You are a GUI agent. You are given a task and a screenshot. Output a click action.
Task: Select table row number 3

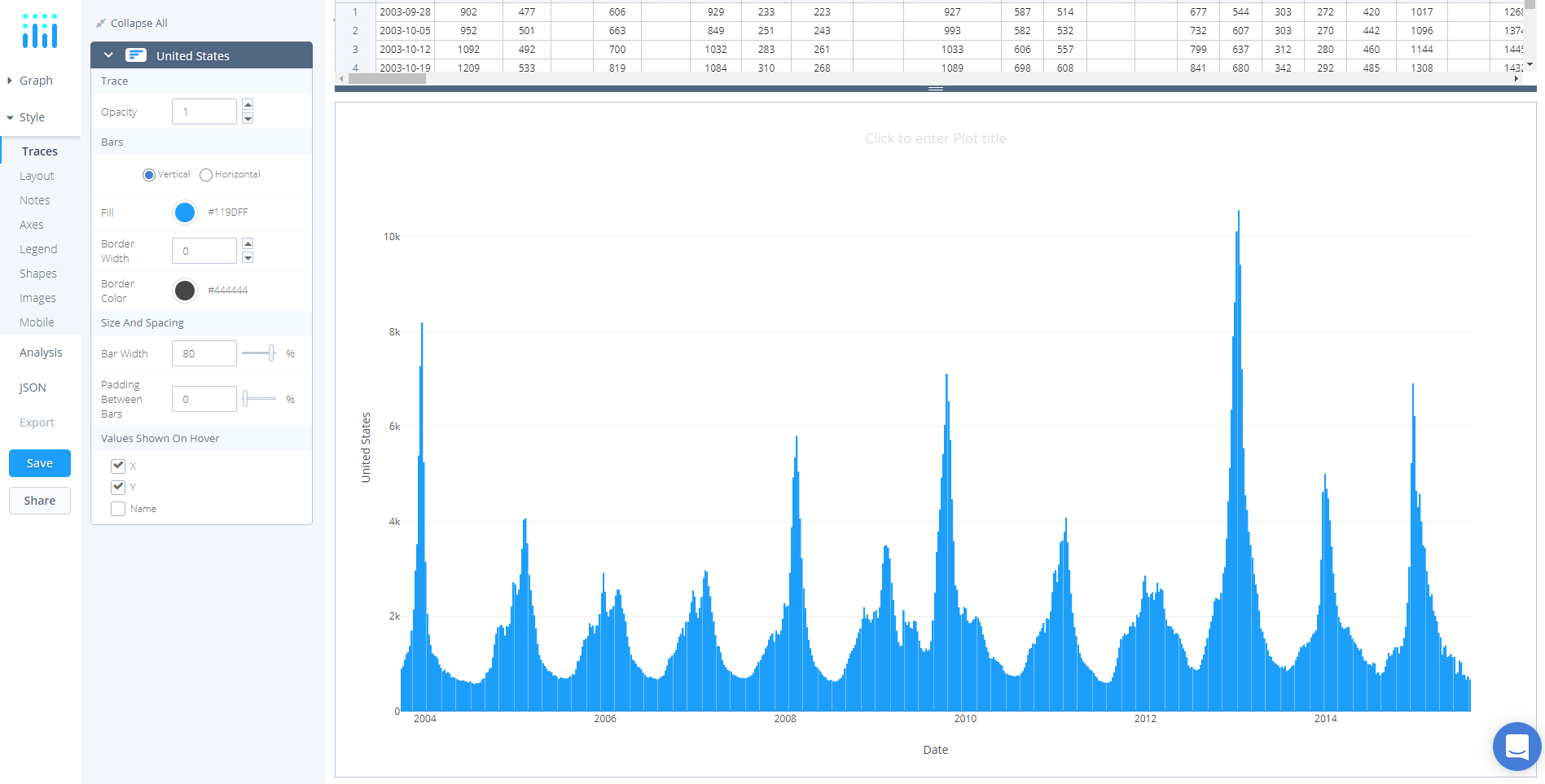click(355, 49)
